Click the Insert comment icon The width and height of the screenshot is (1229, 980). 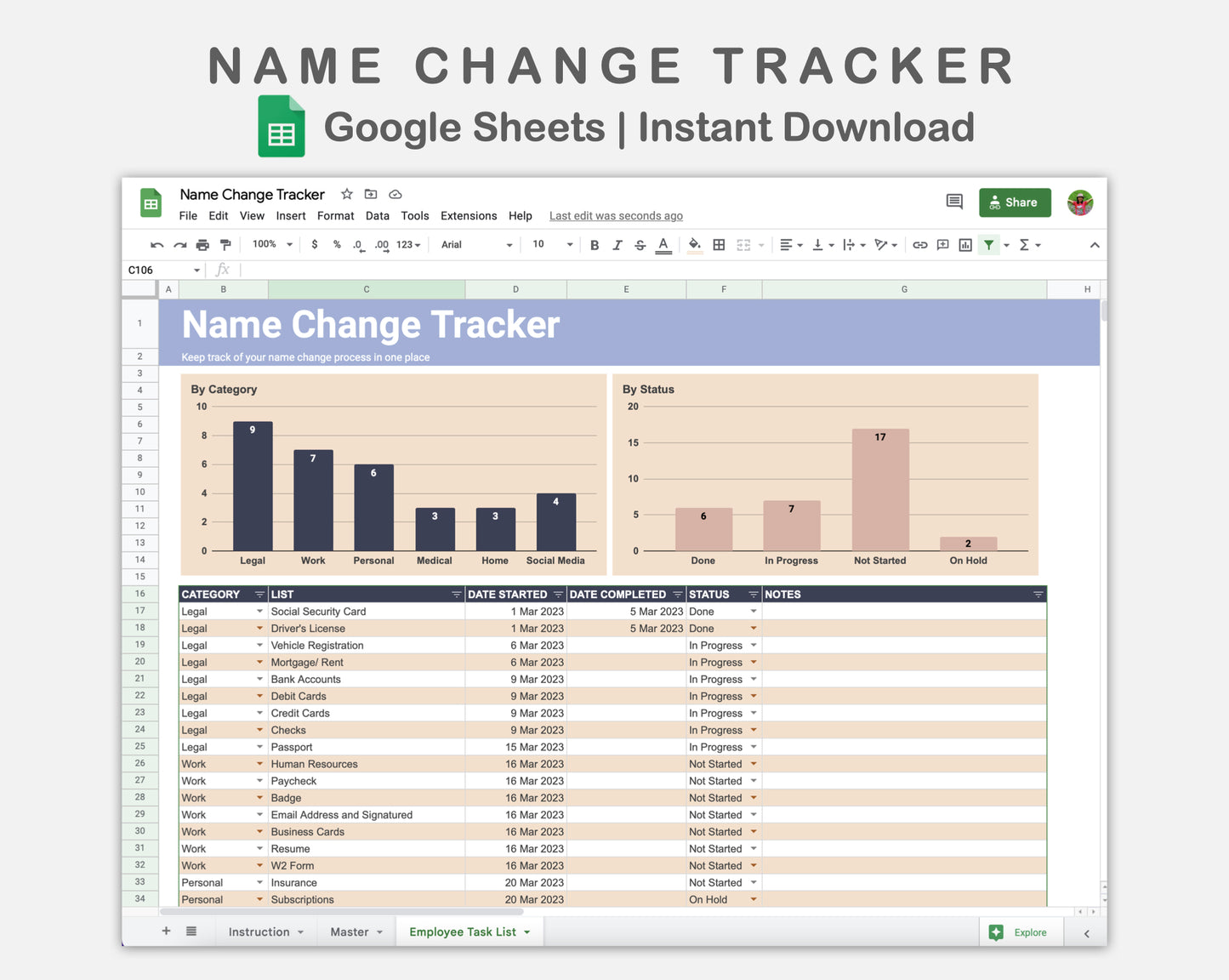click(942, 244)
